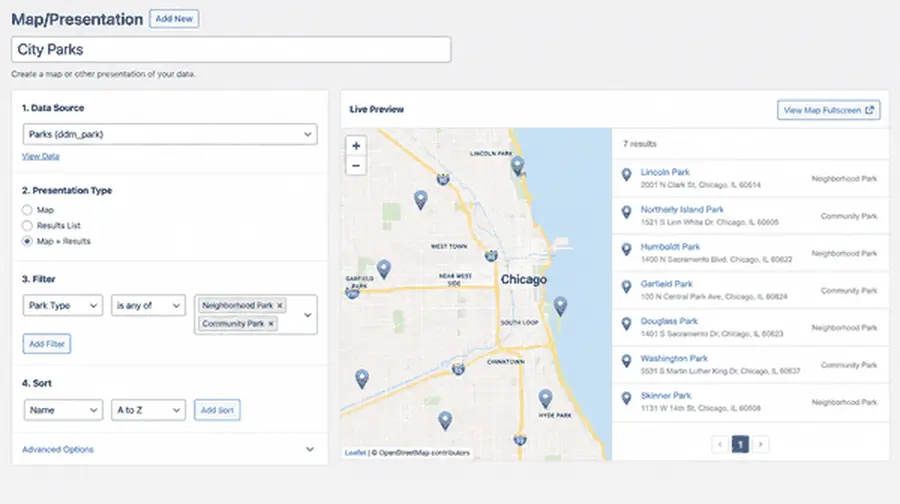Click the map pin in the lake east of South Loop
900x504 pixels.
[560, 306]
